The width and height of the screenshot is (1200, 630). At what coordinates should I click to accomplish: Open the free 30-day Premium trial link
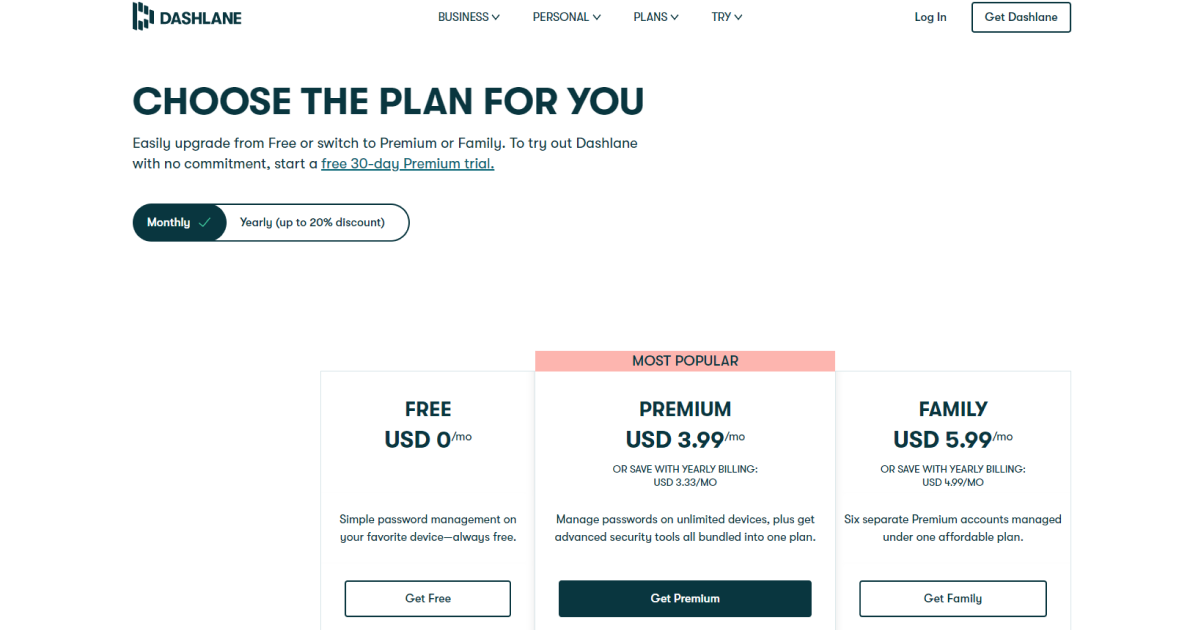407,164
